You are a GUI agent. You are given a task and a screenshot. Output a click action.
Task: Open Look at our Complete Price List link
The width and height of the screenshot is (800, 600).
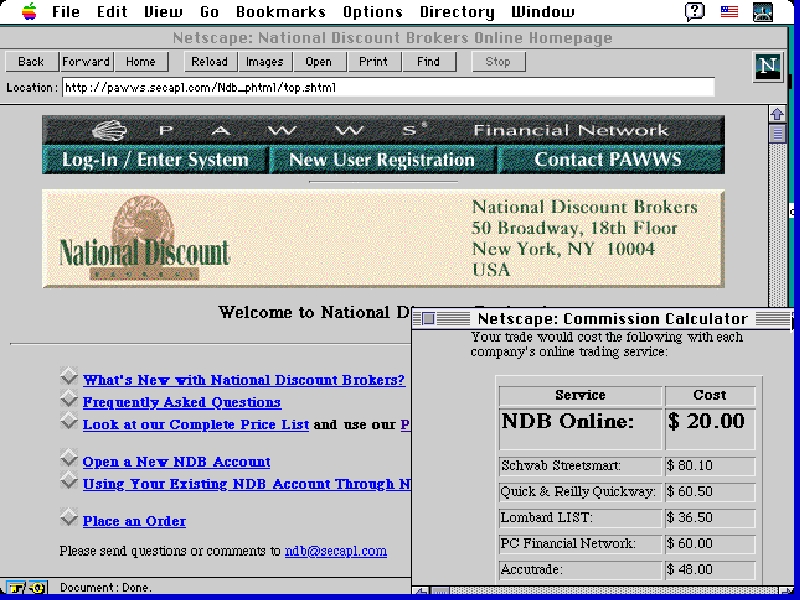pyautogui.click(x=196, y=424)
